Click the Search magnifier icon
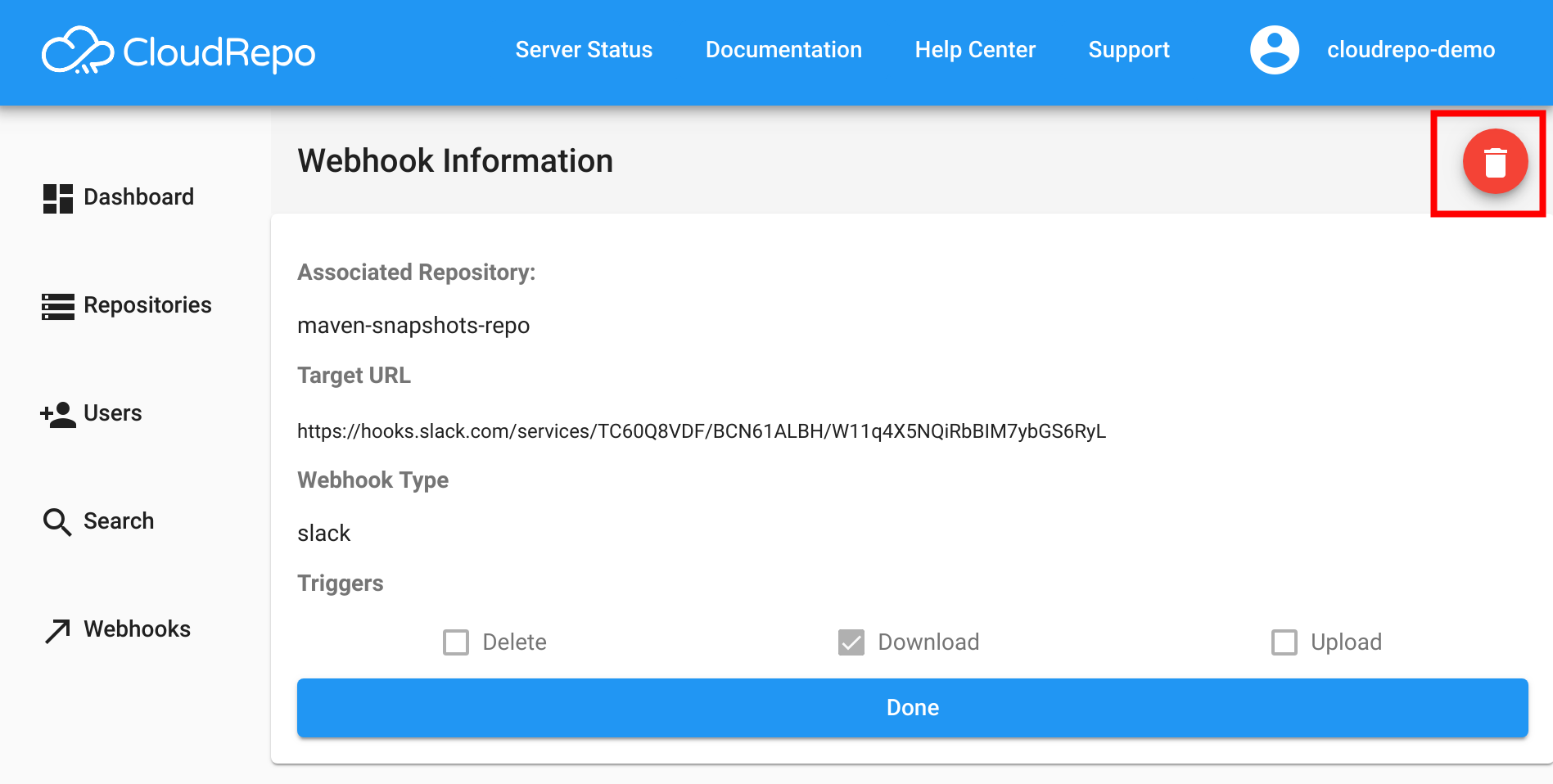Screen dimensions: 1553x784 [57, 522]
